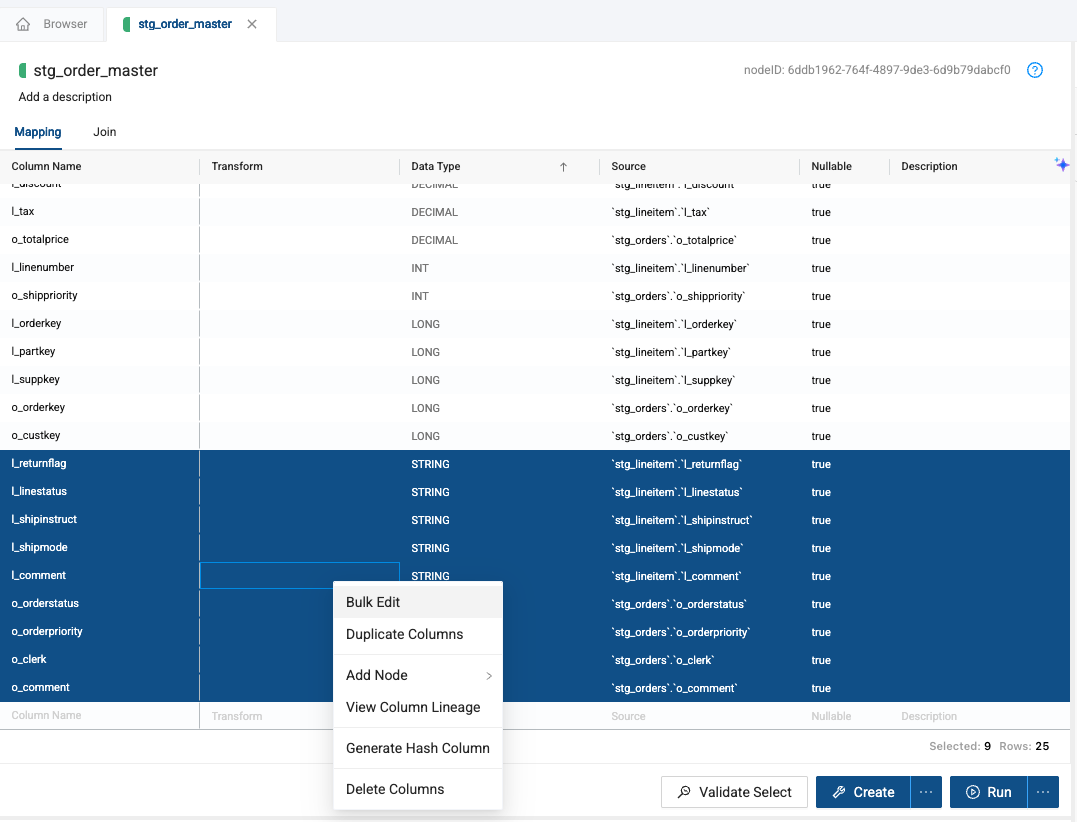Select the o_totalprice column name
The image size is (1077, 822).
(40, 240)
